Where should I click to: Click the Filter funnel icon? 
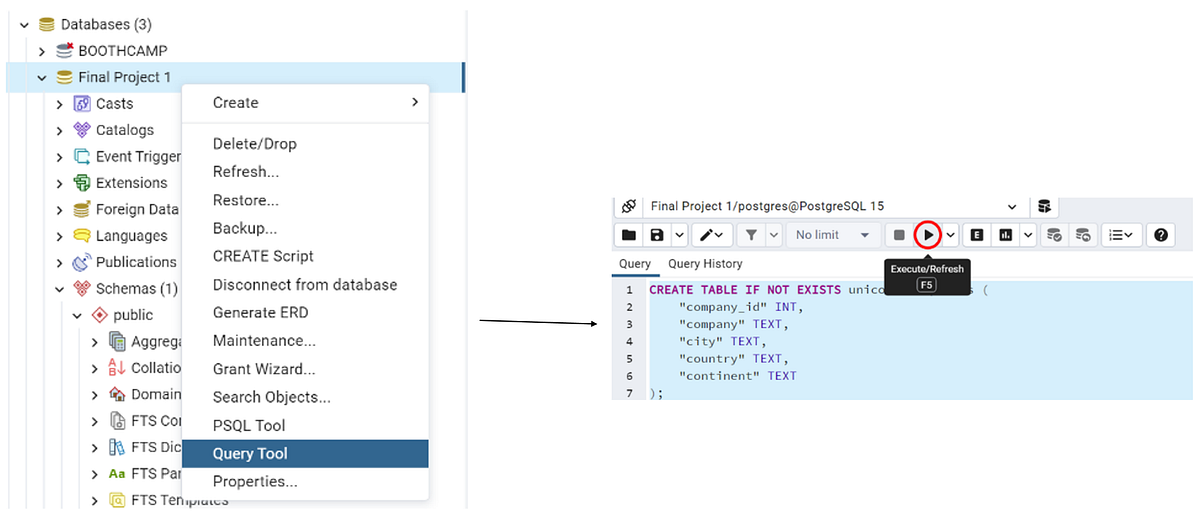(x=751, y=235)
